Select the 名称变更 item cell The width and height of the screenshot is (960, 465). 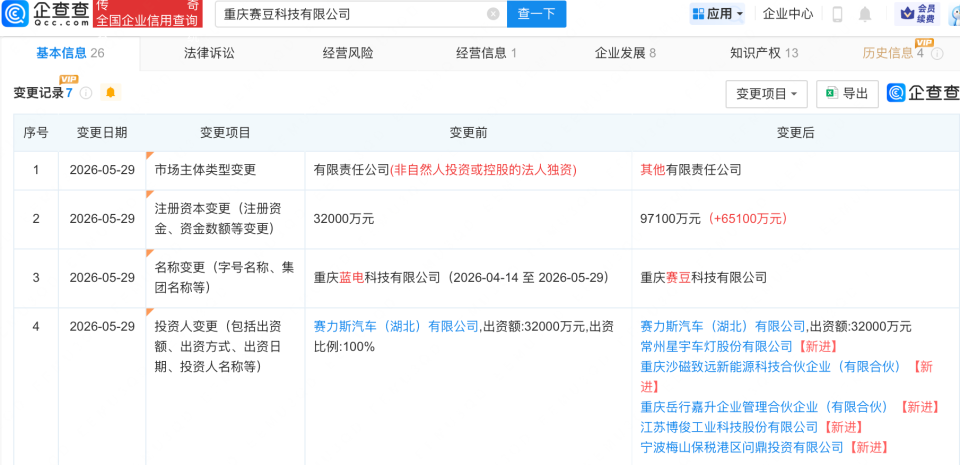pos(225,278)
